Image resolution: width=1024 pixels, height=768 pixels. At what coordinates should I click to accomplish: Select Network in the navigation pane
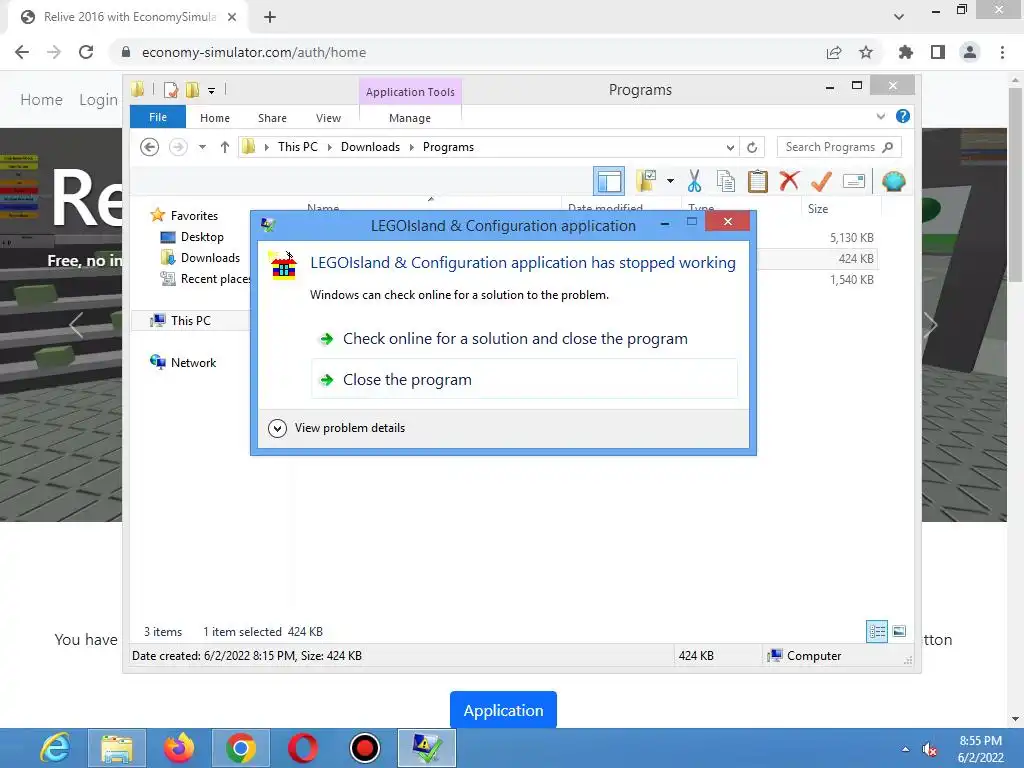tap(193, 362)
